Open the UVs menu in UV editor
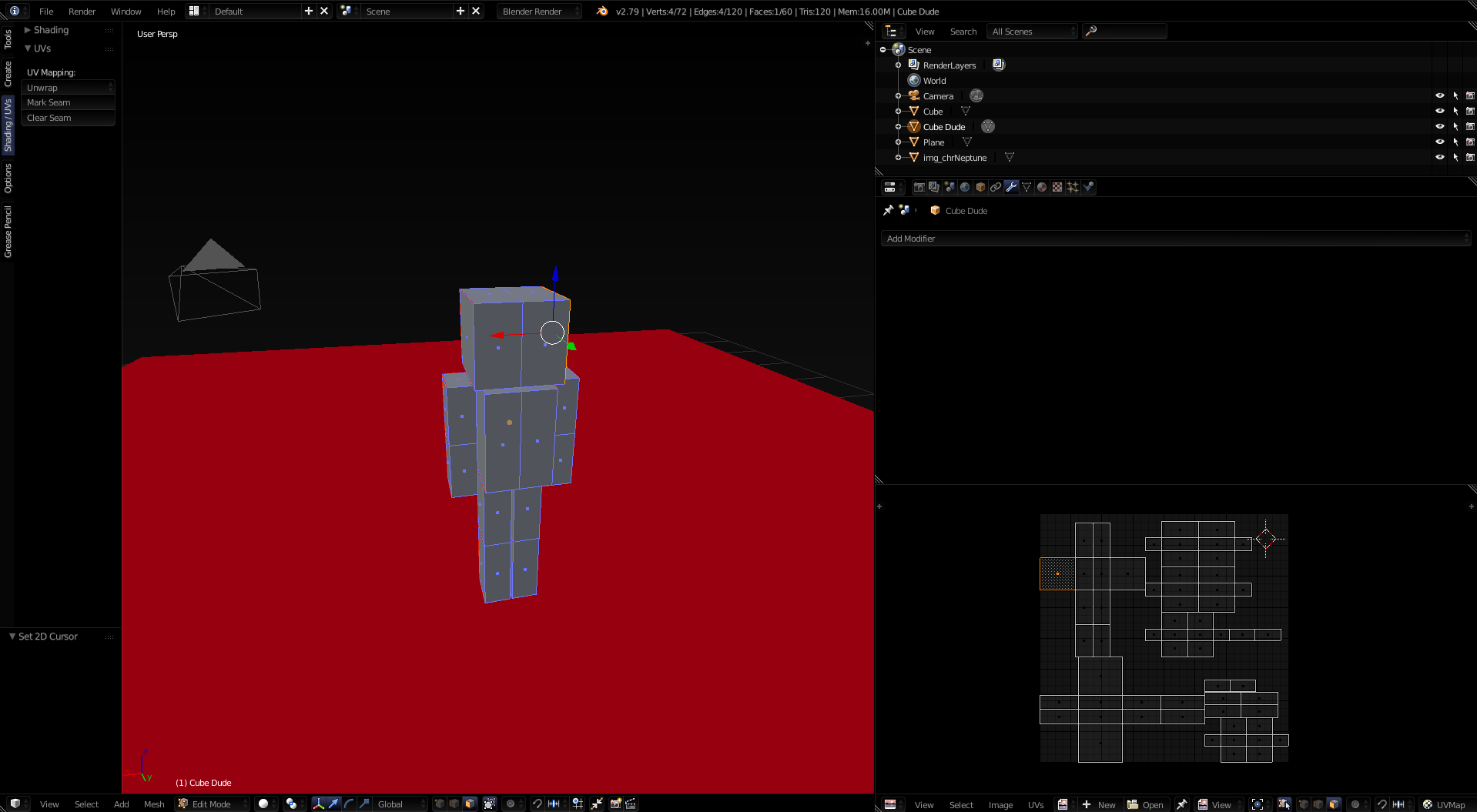Viewport: 1477px width, 812px height. (1036, 804)
